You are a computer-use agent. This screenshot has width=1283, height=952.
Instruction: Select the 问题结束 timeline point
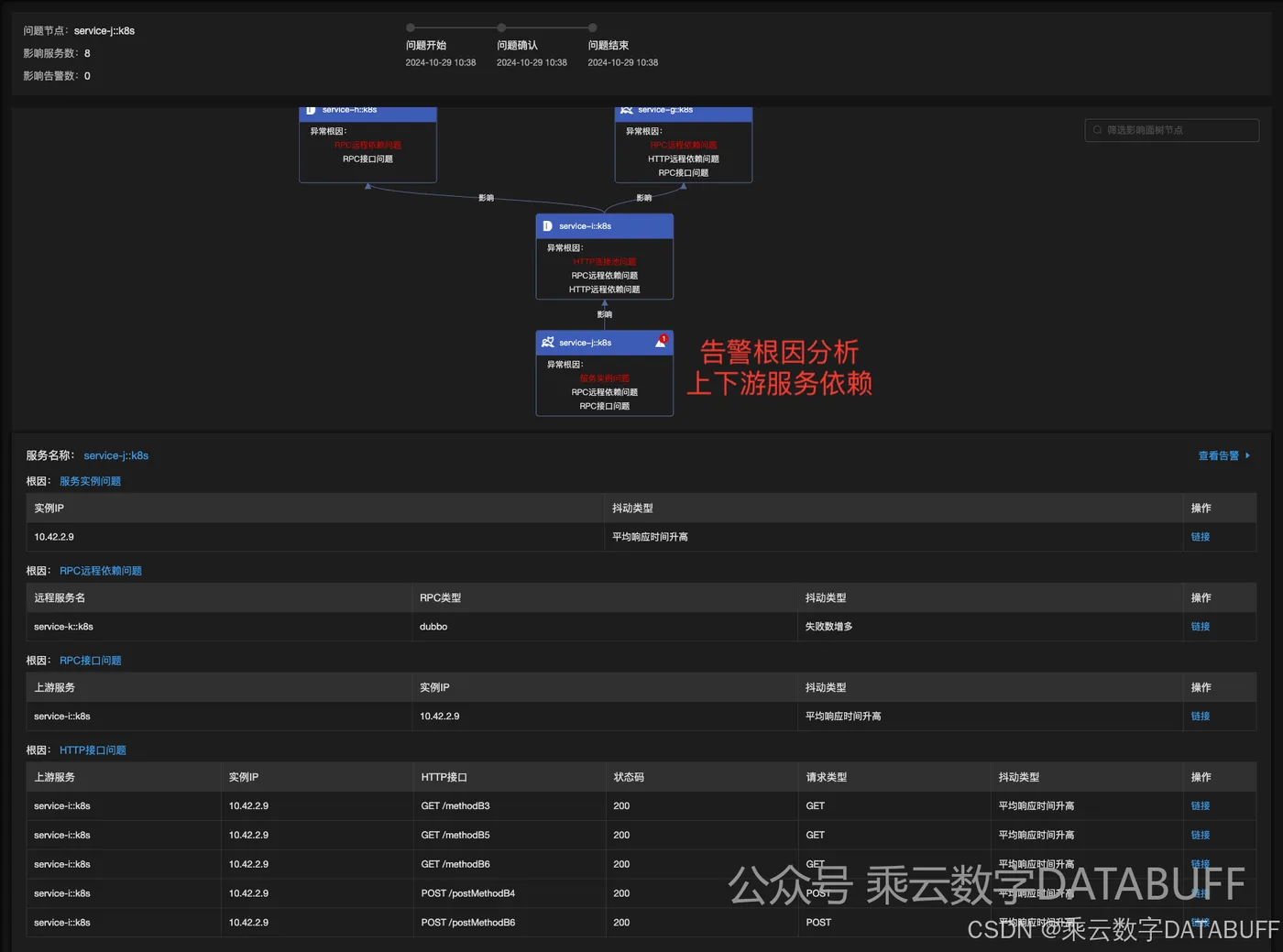point(593,27)
